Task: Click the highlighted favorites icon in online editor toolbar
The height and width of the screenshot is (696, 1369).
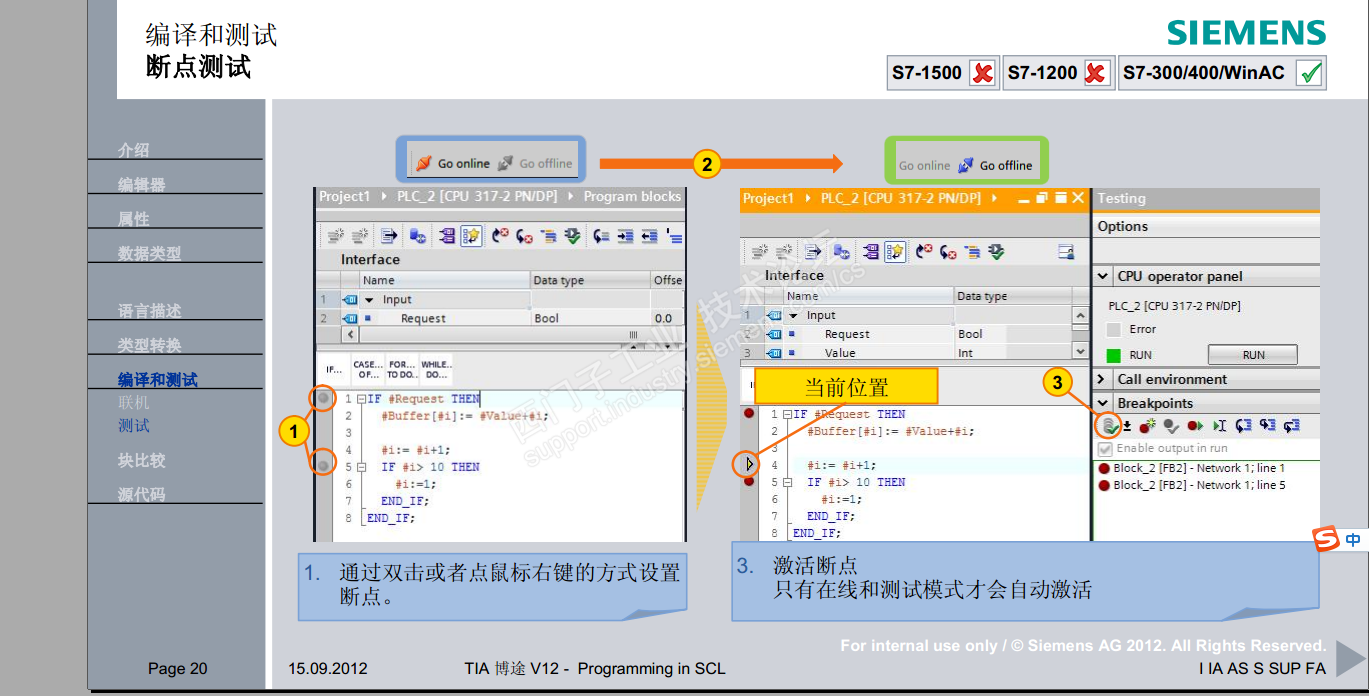Action: coord(896,252)
